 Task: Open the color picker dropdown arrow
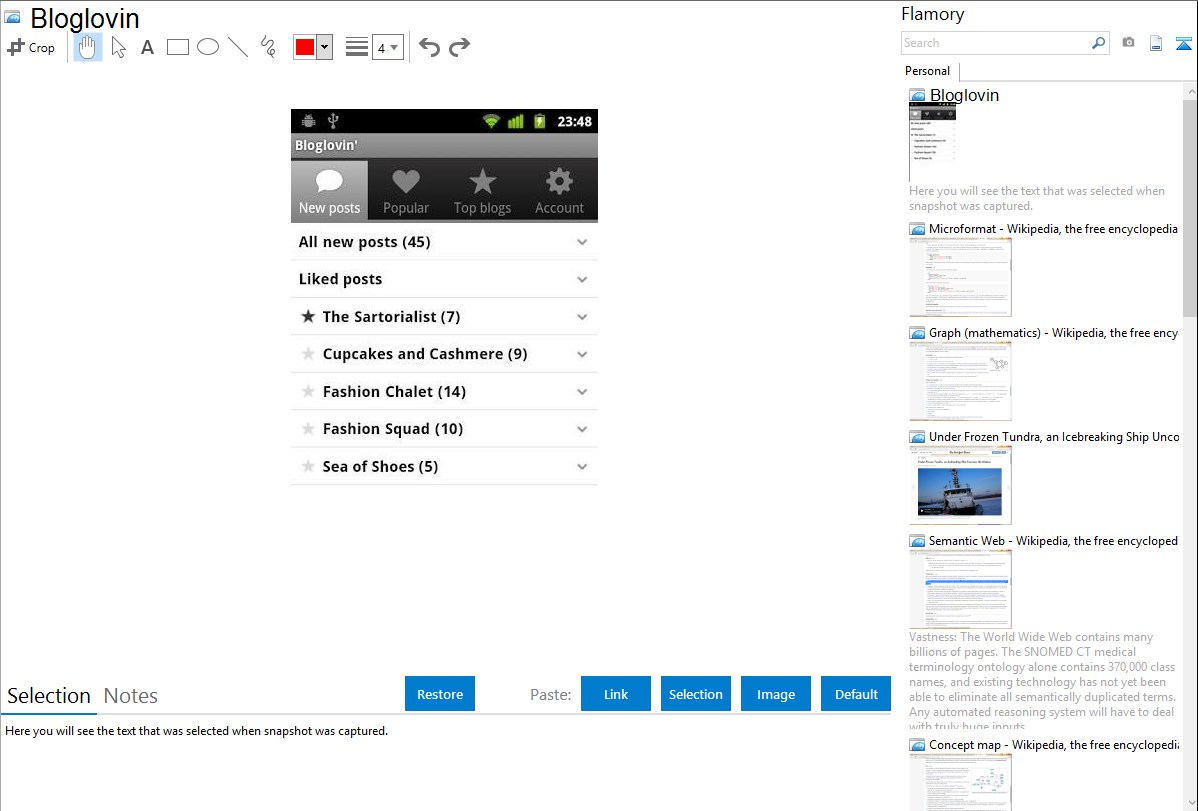click(x=324, y=47)
